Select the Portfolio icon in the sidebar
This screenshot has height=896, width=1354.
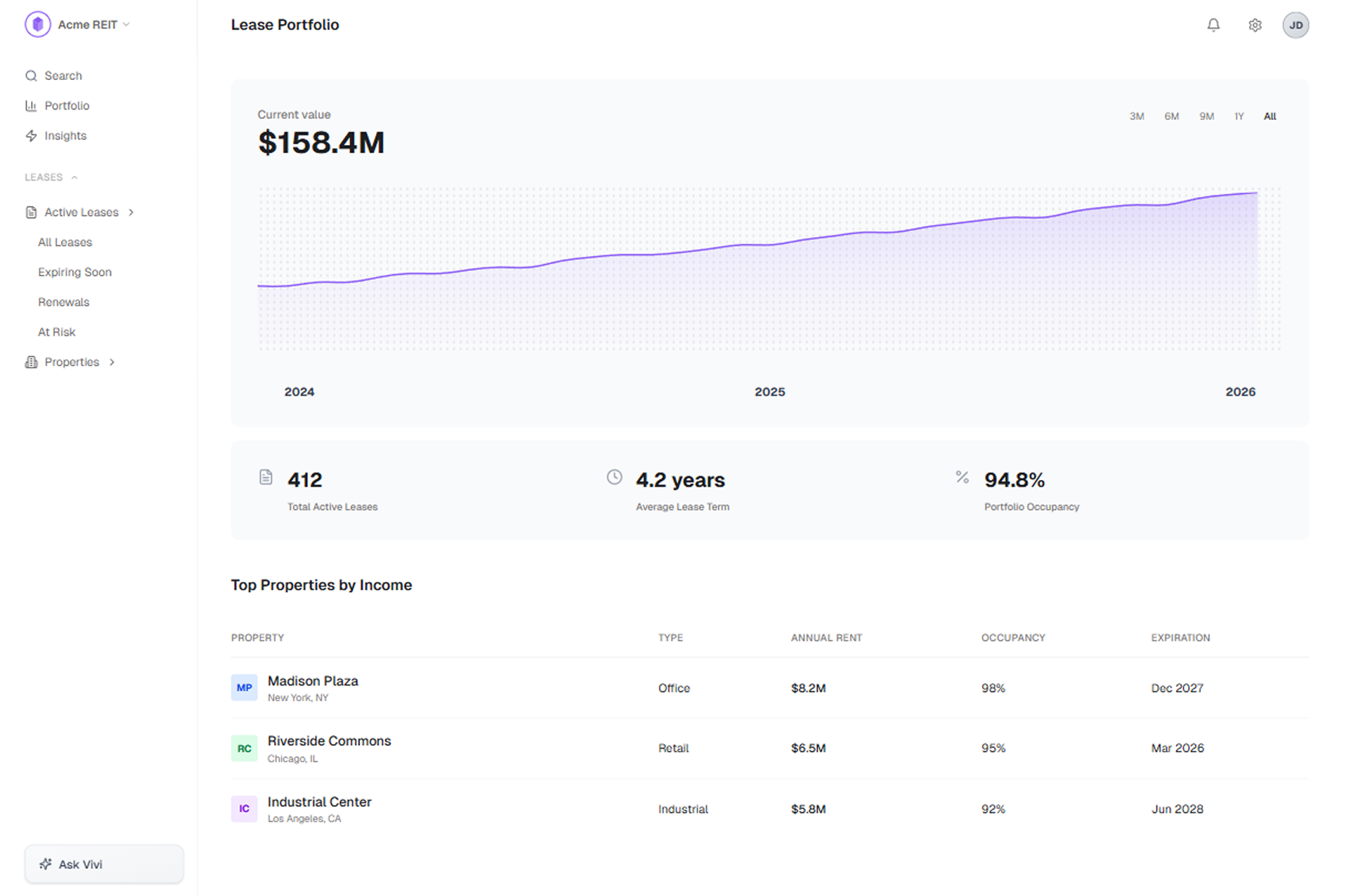[x=31, y=106]
